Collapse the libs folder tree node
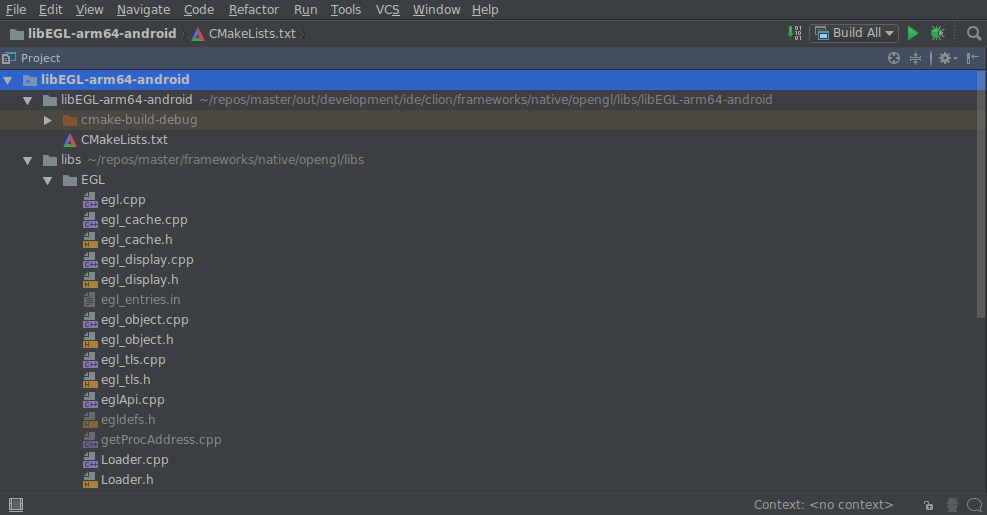This screenshot has width=987, height=515. [28, 160]
